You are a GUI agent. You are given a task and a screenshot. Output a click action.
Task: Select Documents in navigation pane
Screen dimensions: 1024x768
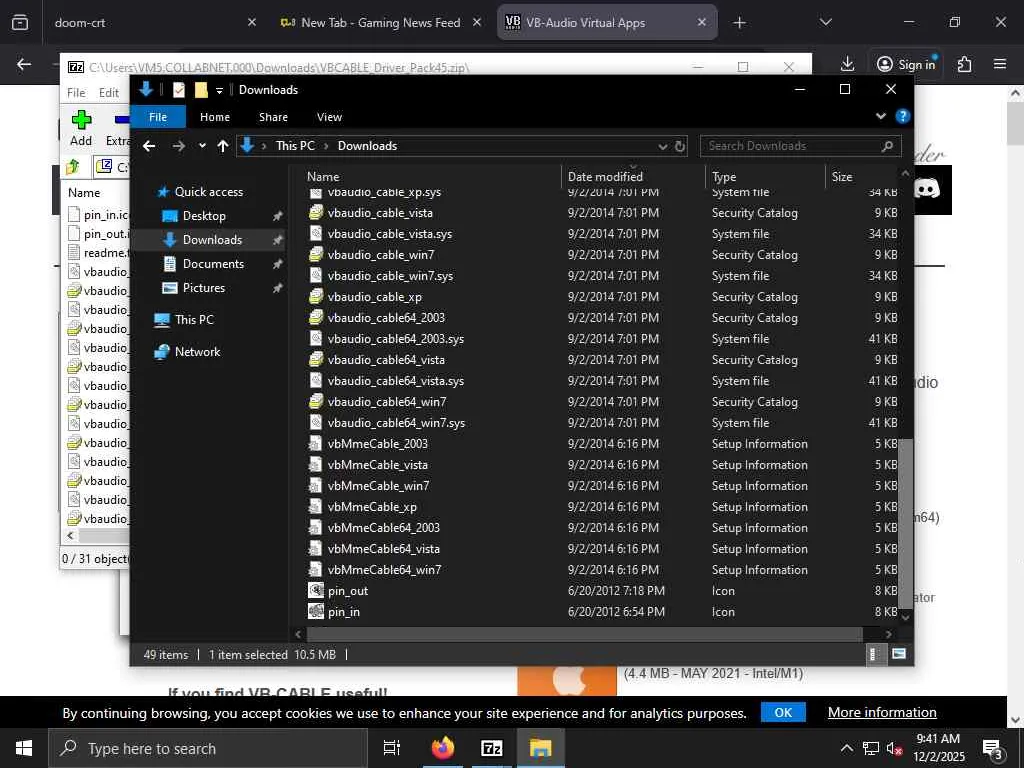(213, 264)
